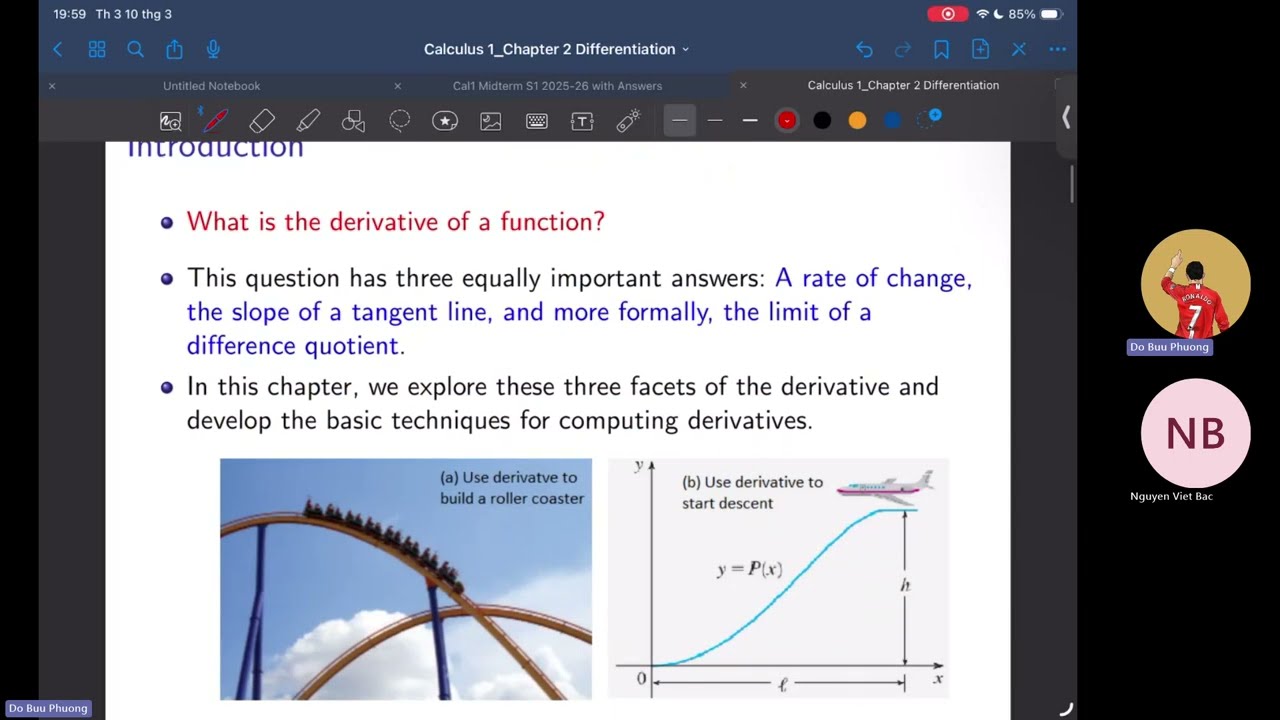
Task: Tap the Wi-Fi status icon
Action: pos(982,14)
